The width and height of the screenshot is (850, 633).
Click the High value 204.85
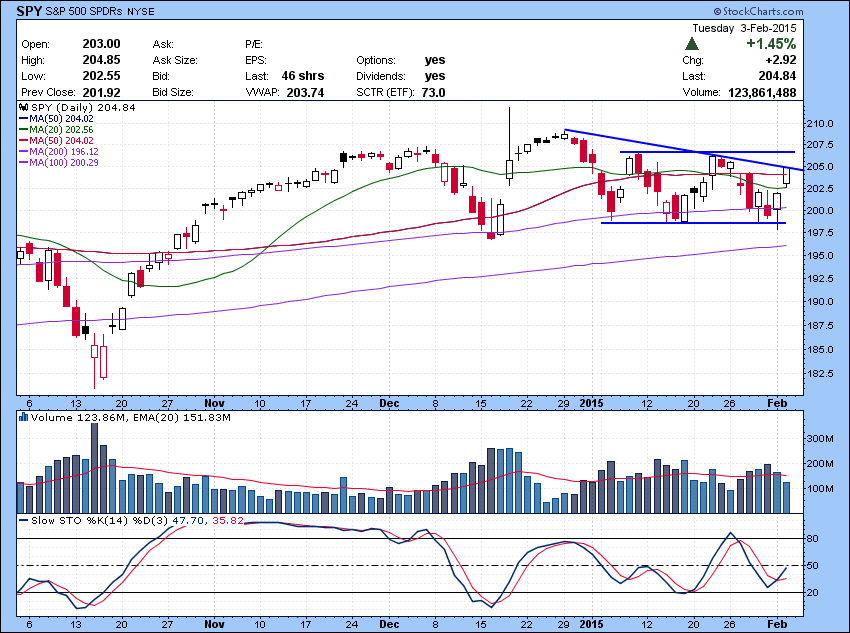101,60
